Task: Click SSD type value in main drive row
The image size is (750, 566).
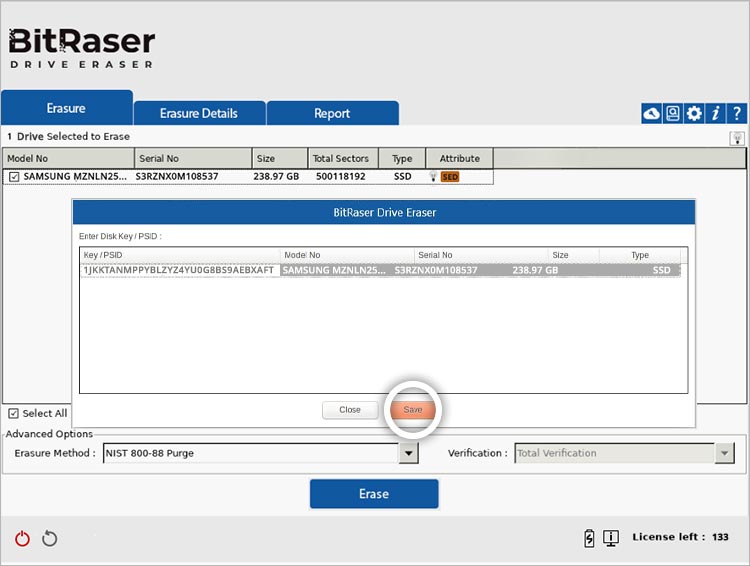Action: point(402,177)
